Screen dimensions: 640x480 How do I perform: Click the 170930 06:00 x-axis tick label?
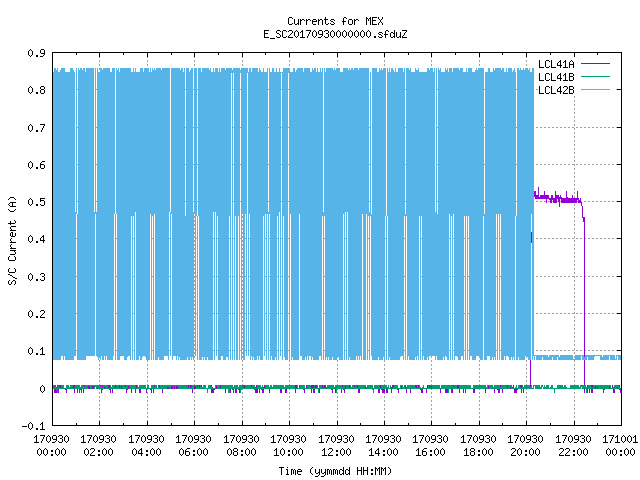193,446
